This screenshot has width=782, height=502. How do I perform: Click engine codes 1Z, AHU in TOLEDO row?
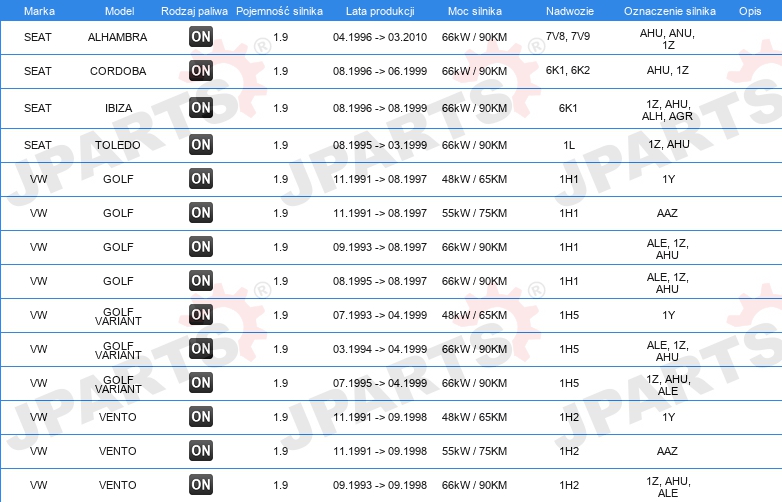pos(669,144)
